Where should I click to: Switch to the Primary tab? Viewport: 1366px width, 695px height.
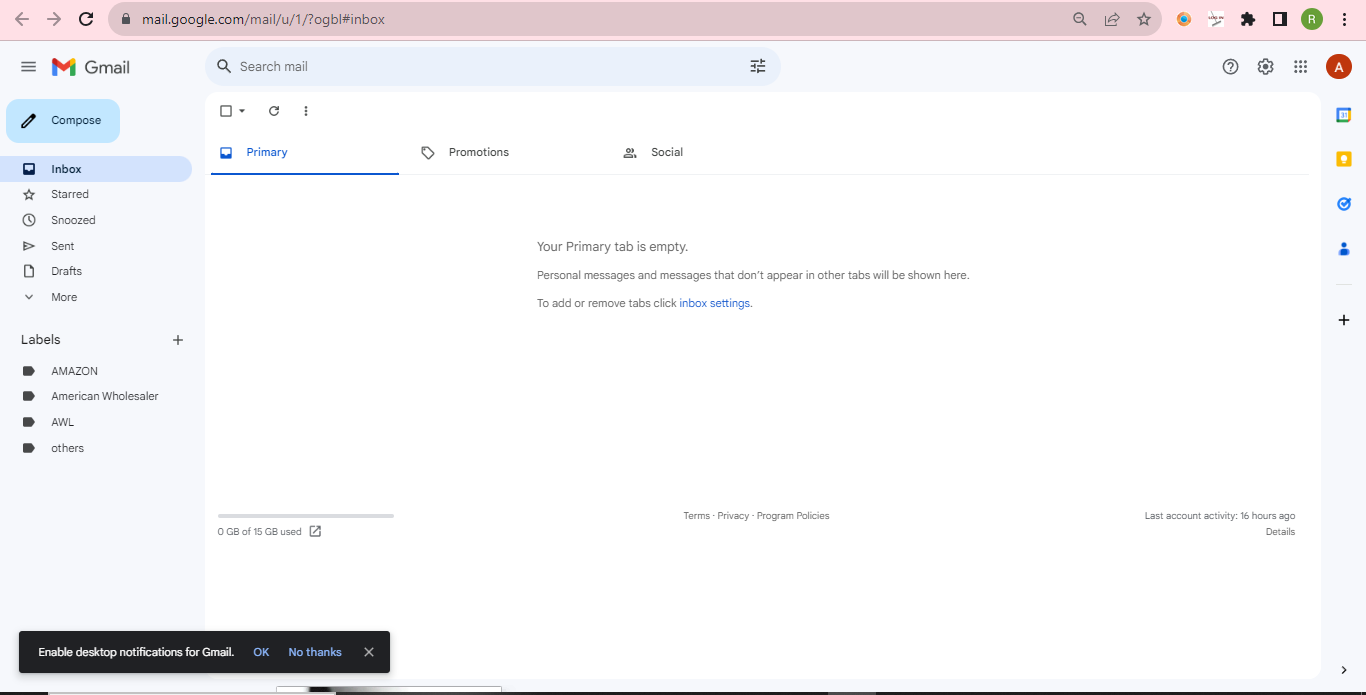[304, 153]
